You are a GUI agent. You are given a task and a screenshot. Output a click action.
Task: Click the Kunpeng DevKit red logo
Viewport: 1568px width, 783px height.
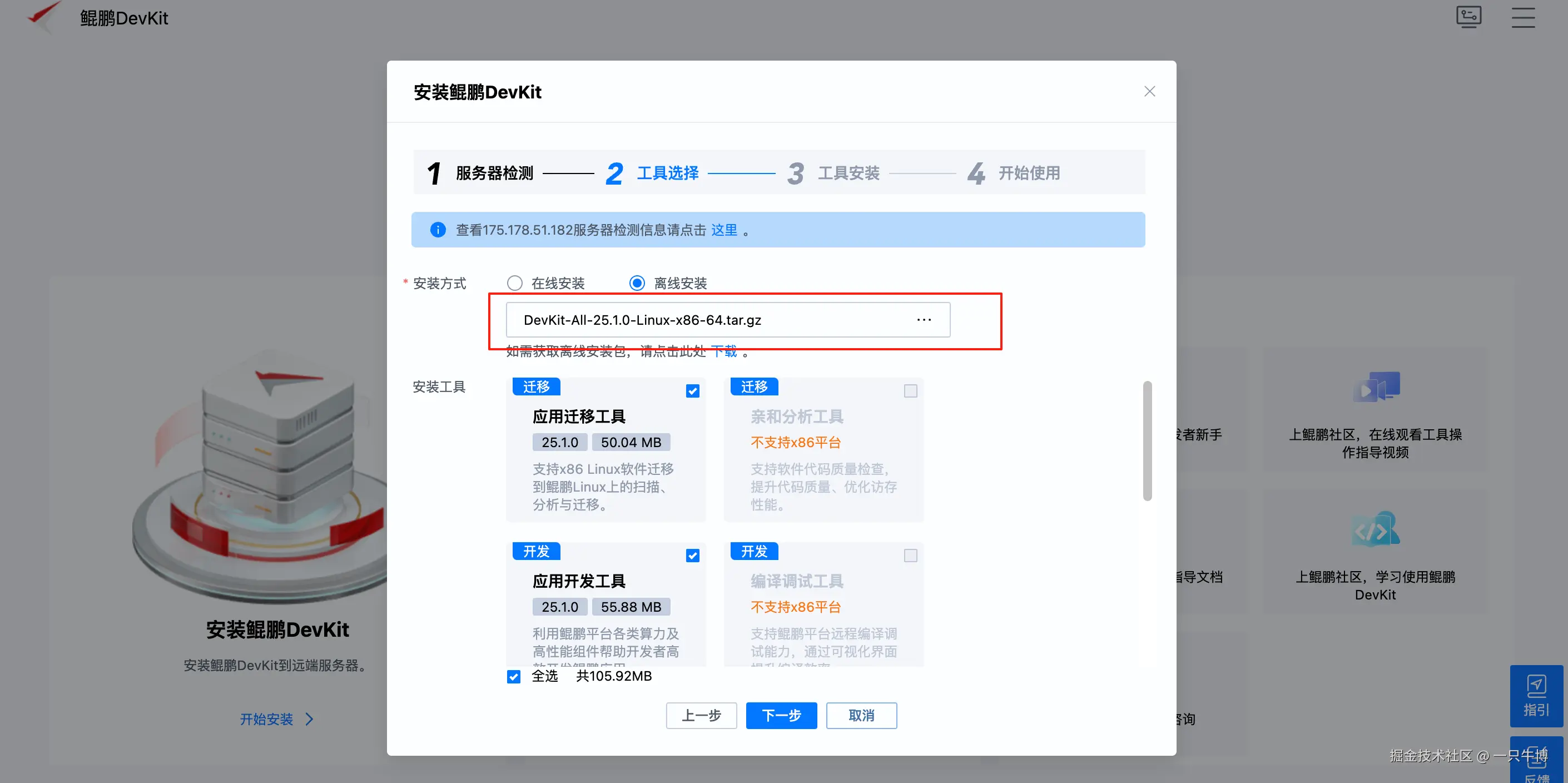[x=44, y=14]
